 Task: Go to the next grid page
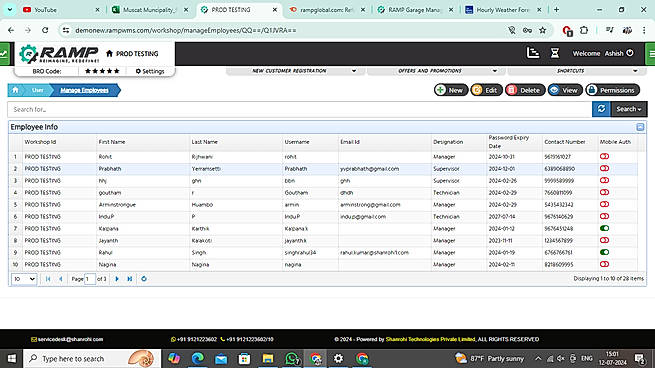pyautogui.click(x=117, y=279)
